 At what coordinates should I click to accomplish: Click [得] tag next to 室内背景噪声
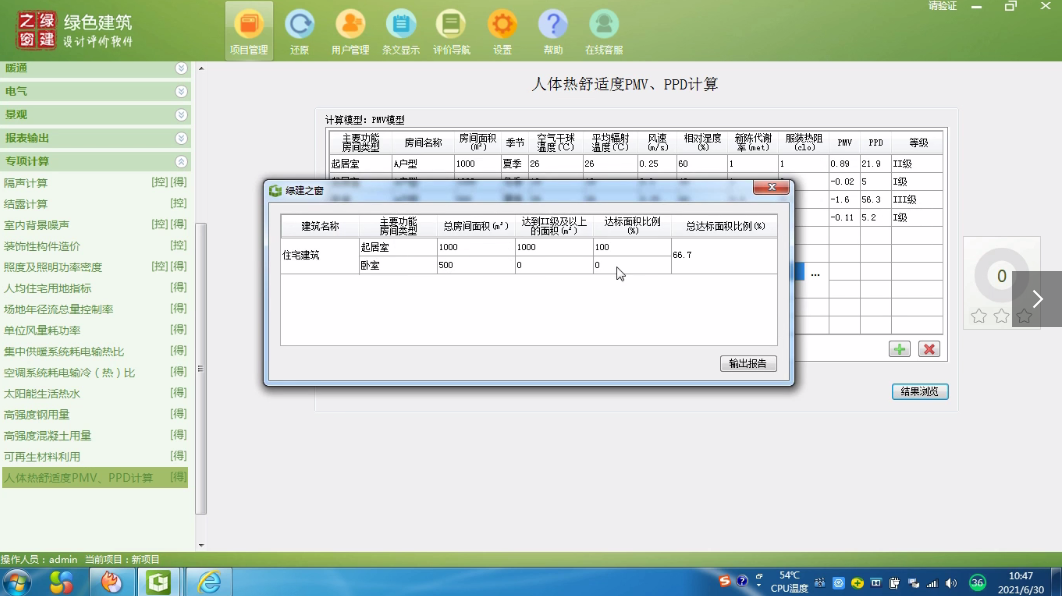click(x=179, y=224)
